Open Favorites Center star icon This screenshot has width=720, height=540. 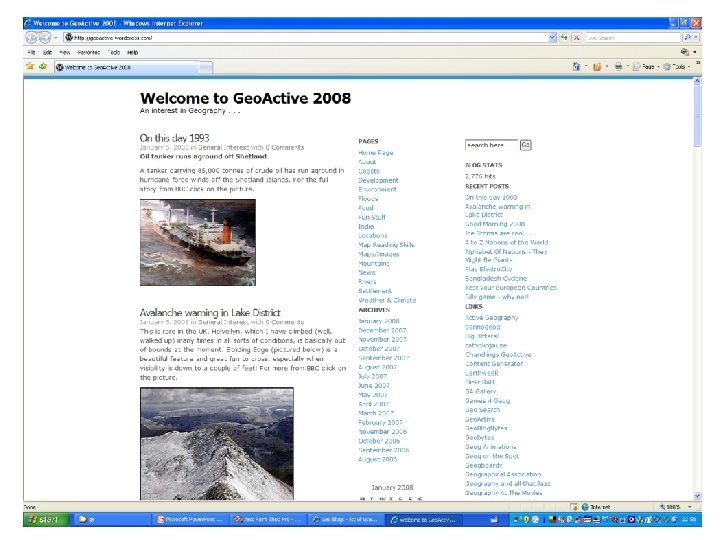(x=30, y=67)
